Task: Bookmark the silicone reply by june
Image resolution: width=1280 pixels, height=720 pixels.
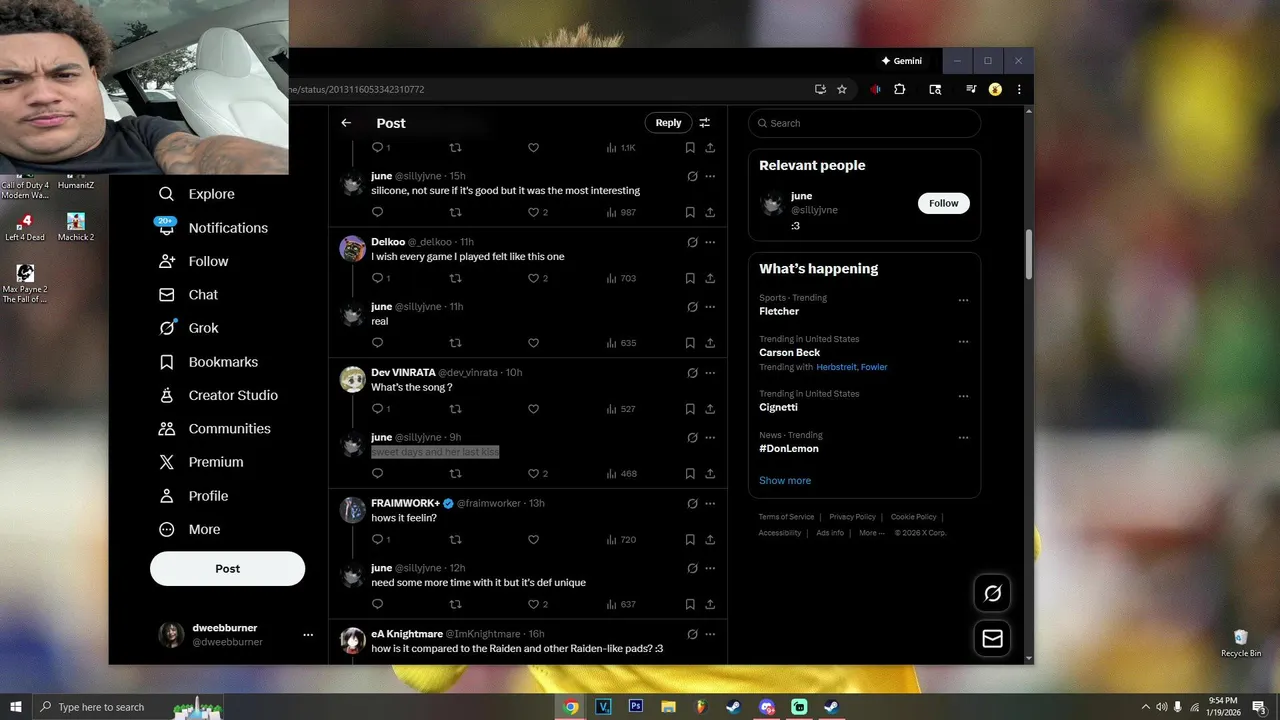Action: click(690, 212)
